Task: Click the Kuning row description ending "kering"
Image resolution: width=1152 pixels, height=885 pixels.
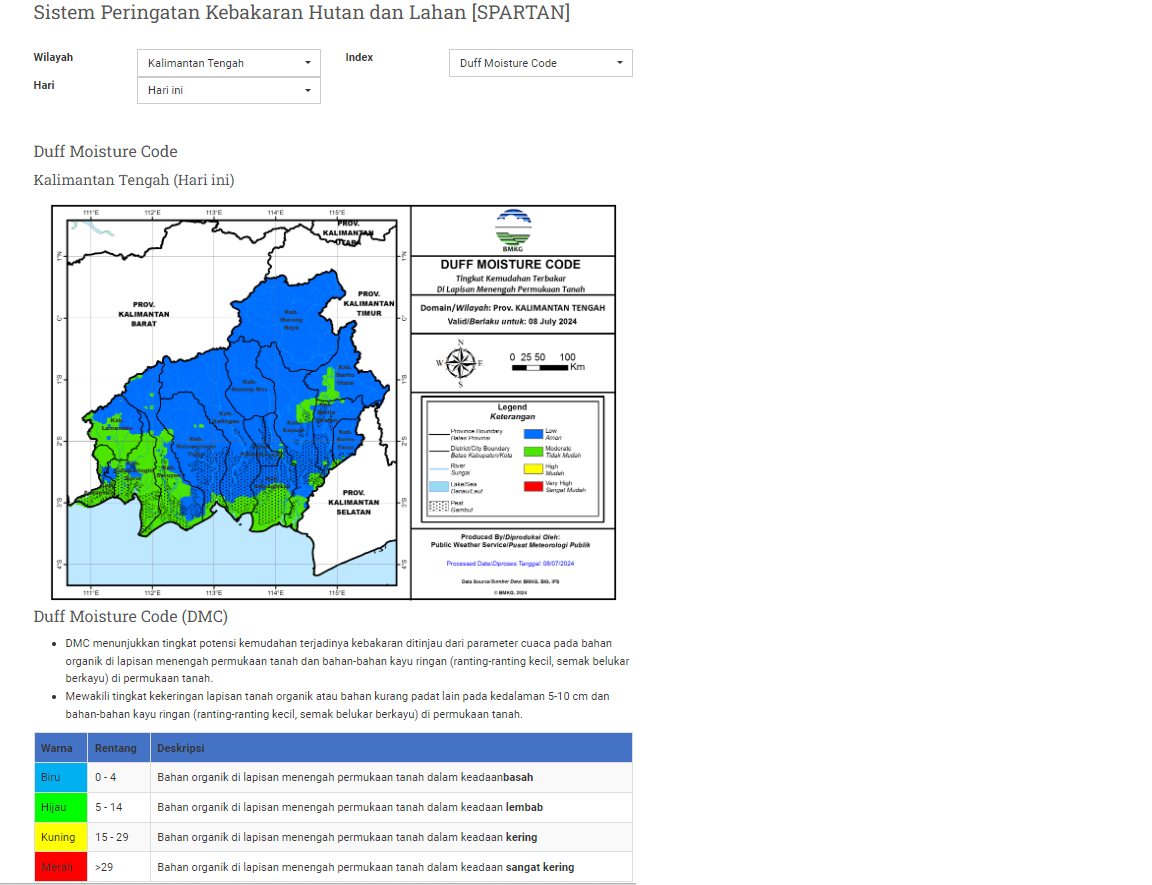Action: (x=348, y=837)
